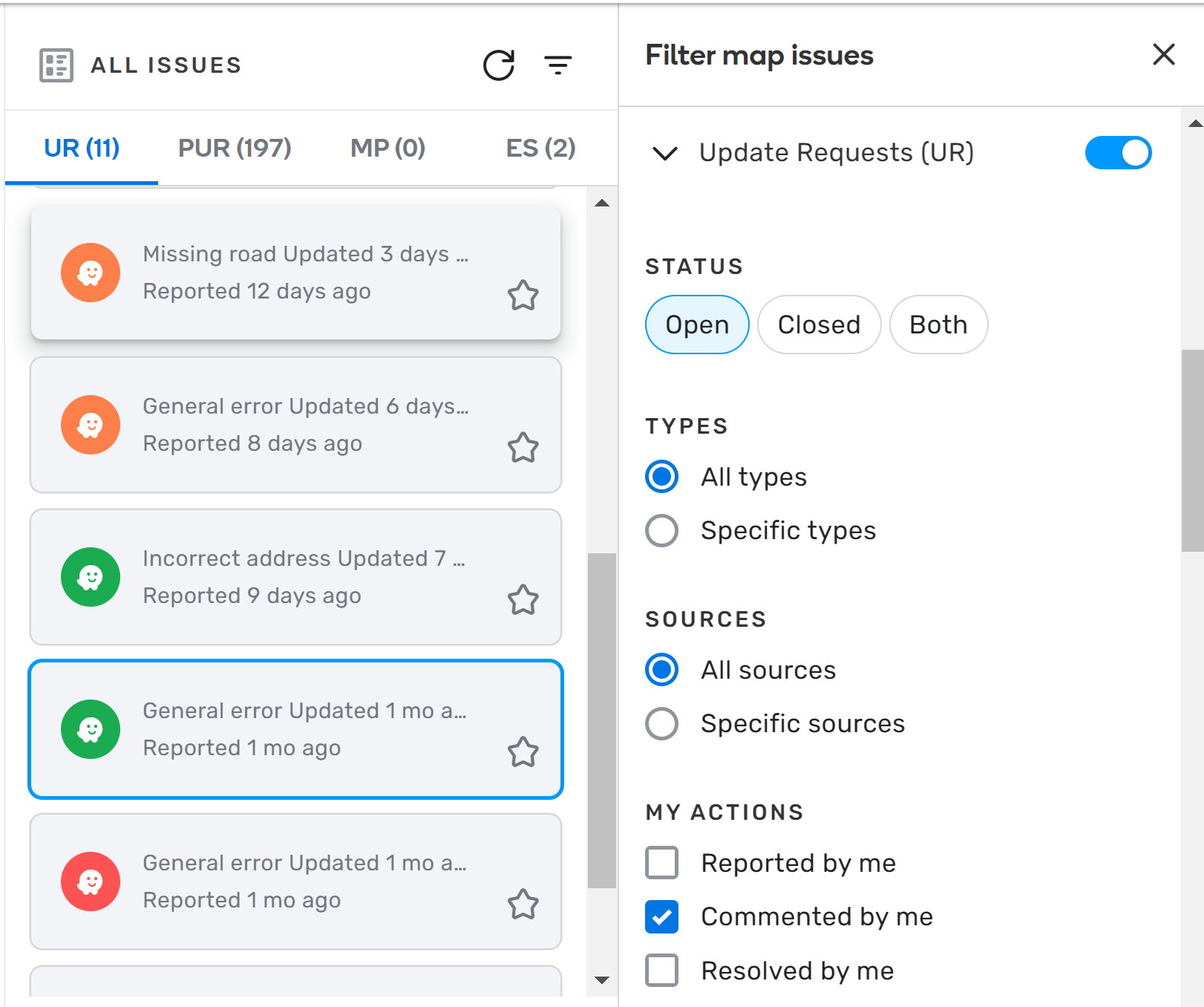Star the Missing road update request
1204x1007 pixels.
[x=523, y=296]
